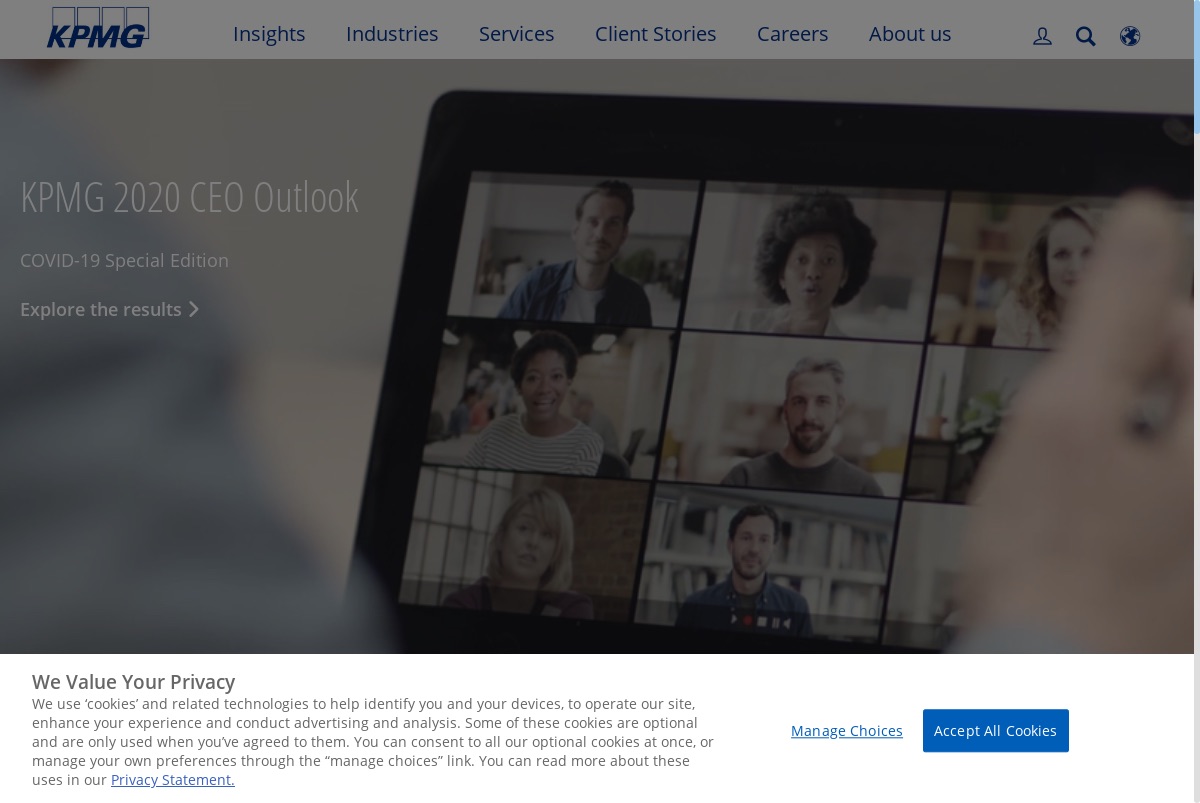Open the Insights menu

(269, 34)
